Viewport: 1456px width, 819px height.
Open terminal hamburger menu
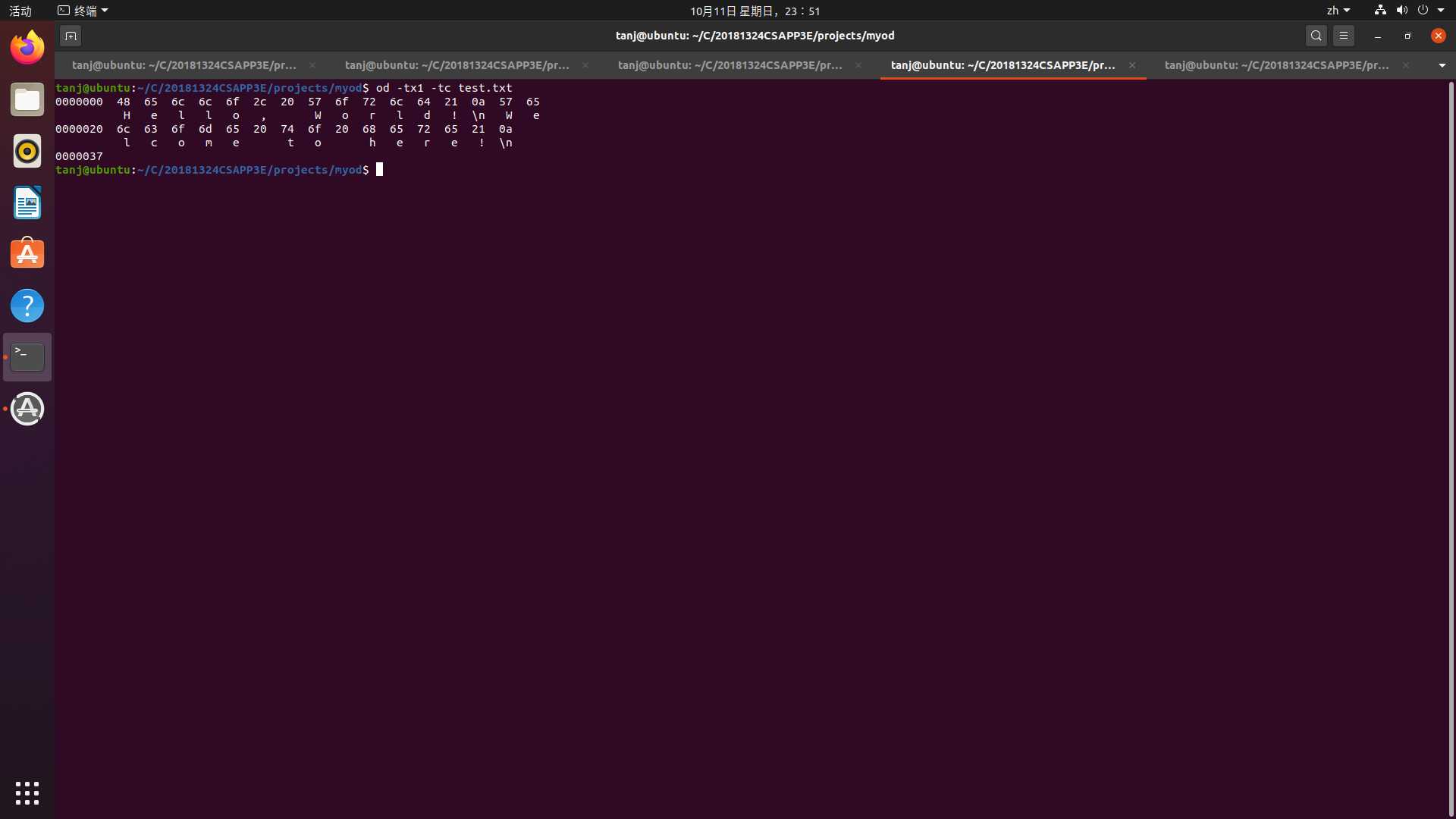(x=1344, y=36)
